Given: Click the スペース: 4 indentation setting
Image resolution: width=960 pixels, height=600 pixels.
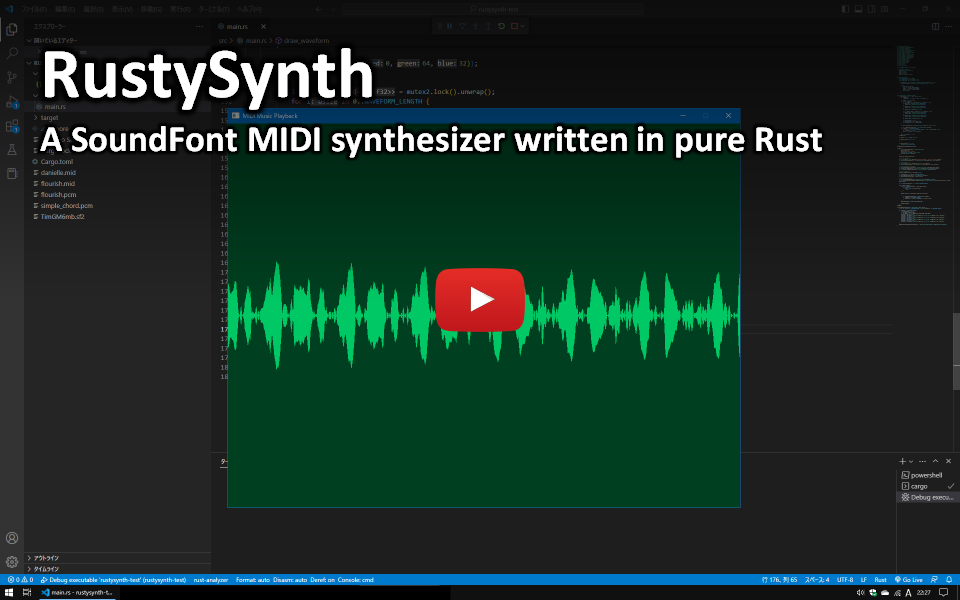Looking at the screenshot, I should (817, 580).
